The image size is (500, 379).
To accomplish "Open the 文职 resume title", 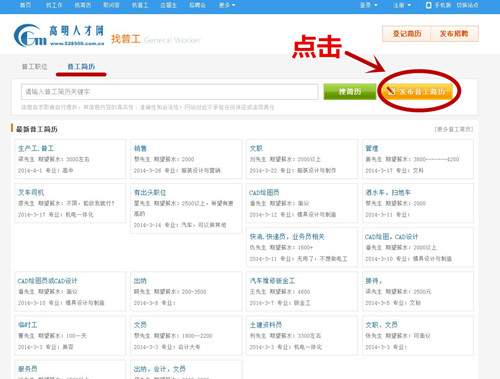I will (x=256, y=148).
